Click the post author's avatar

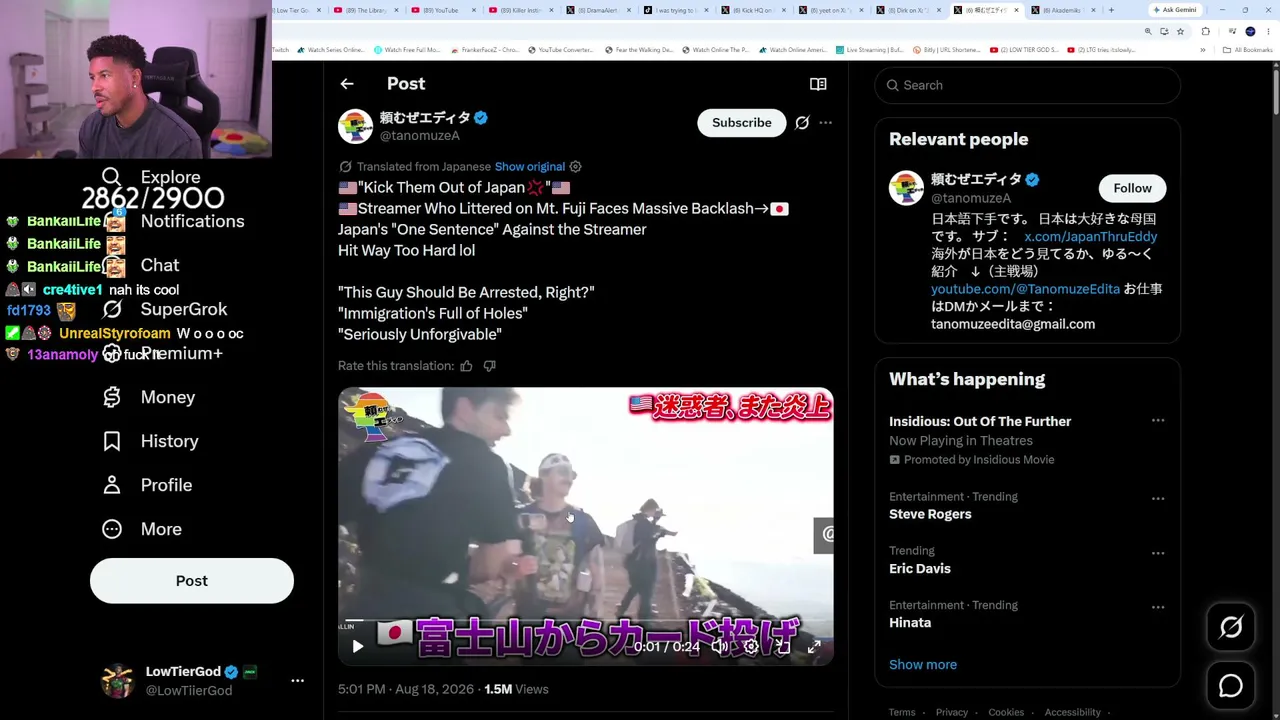[355, 127]
